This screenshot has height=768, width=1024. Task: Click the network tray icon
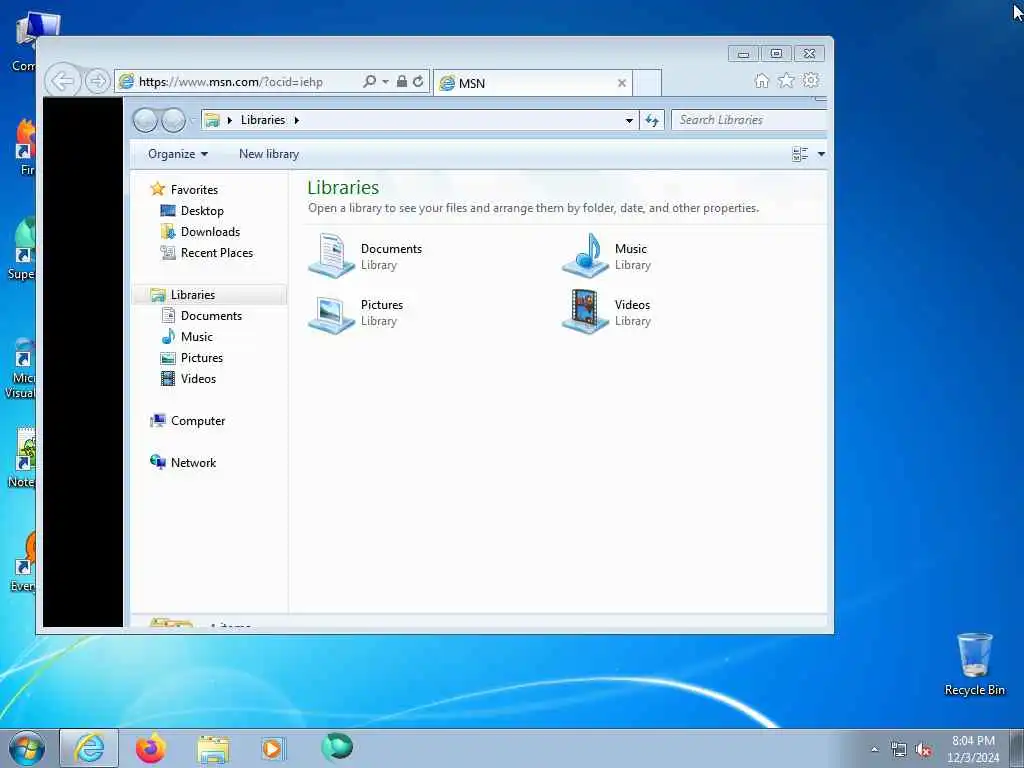[899, 750]
